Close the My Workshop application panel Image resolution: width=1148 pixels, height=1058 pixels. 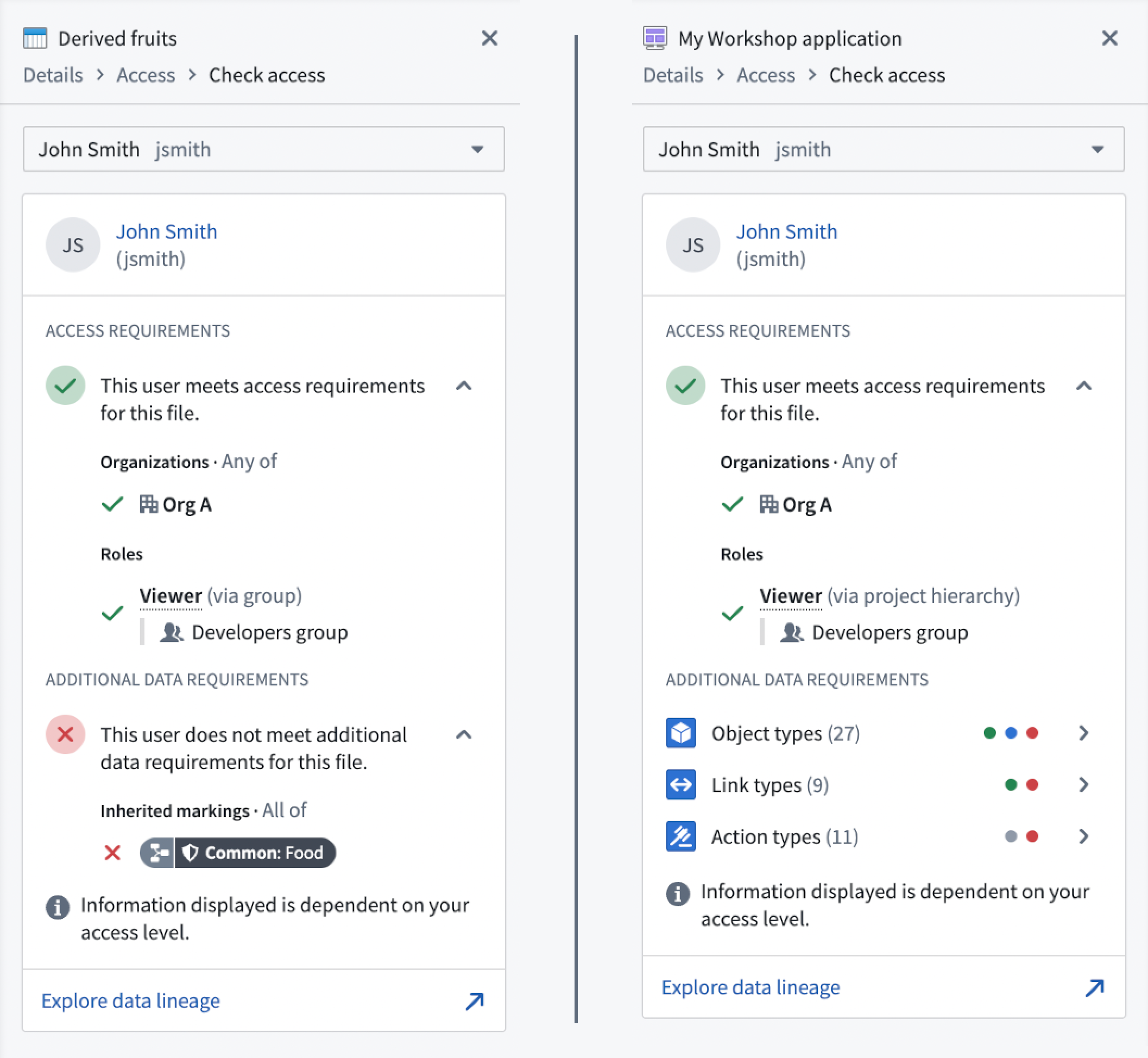pos(1109,39)
